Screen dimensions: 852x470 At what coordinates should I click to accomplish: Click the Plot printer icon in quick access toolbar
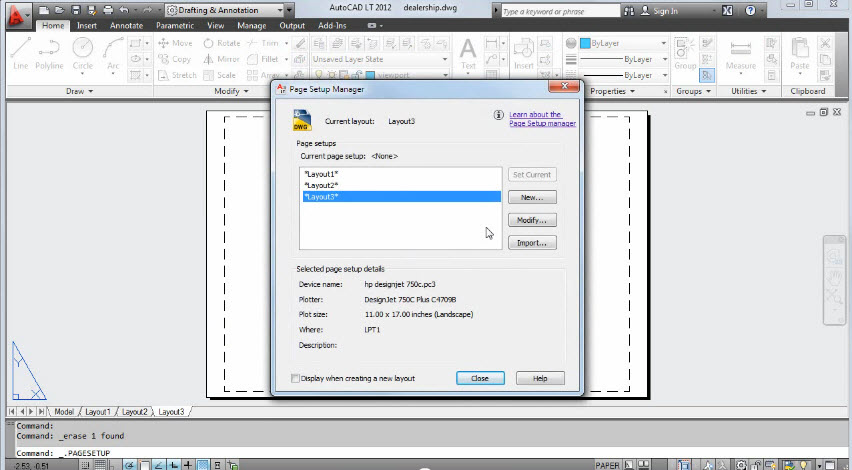click(x=108, y=10)
